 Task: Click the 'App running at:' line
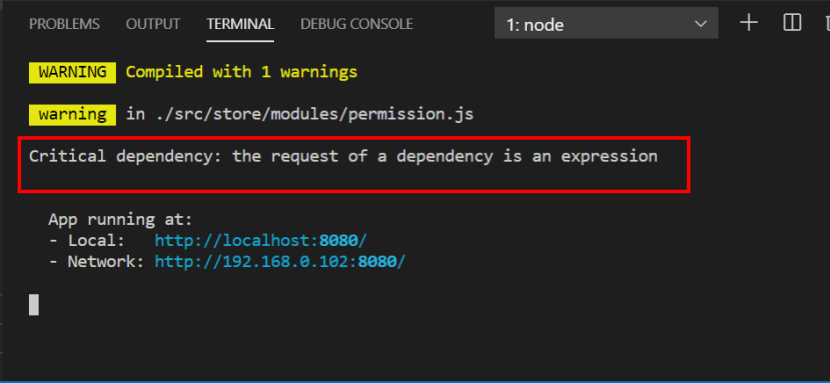(121, 219)
